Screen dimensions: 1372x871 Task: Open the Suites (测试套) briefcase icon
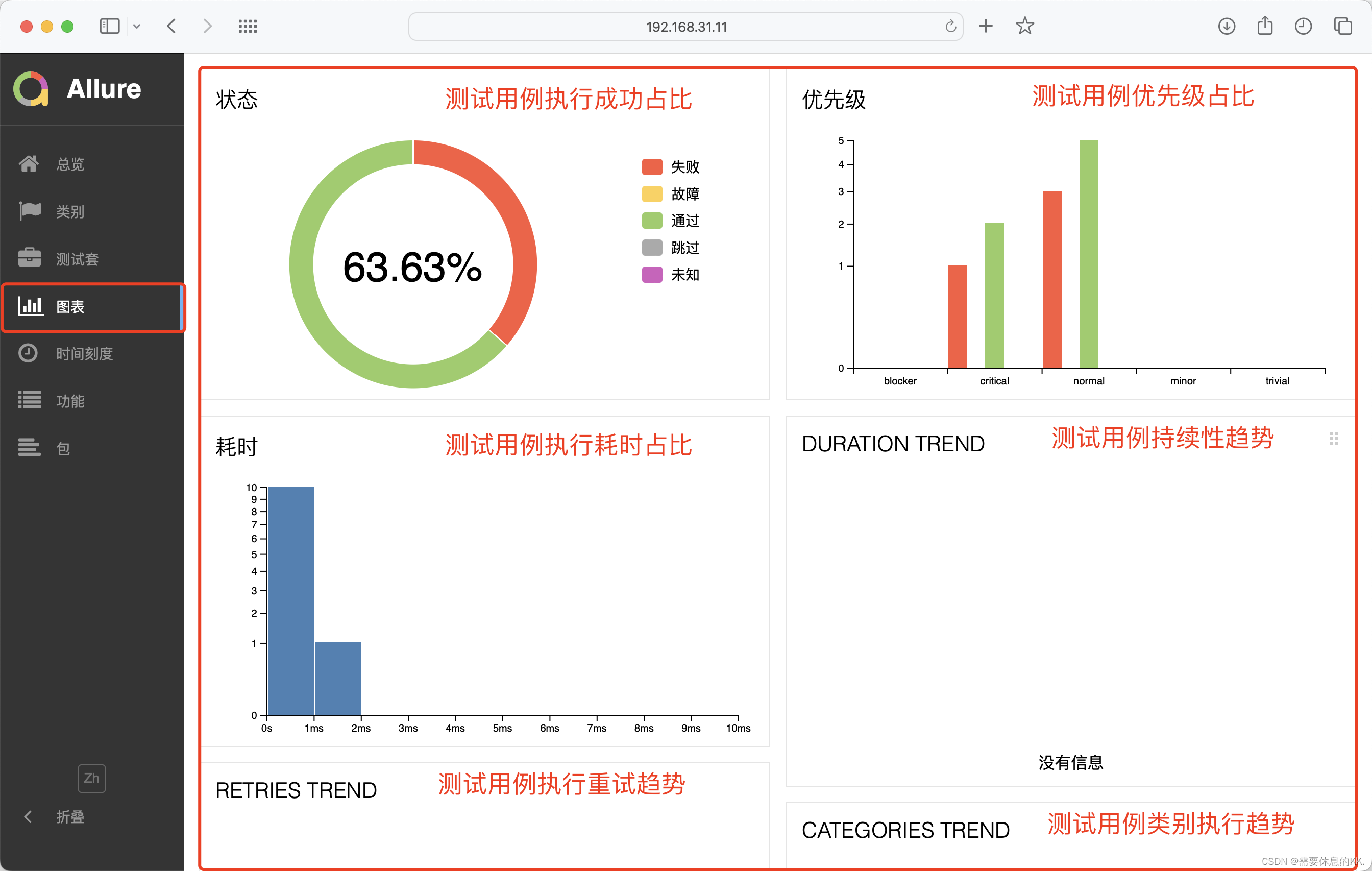coord(30,258)
